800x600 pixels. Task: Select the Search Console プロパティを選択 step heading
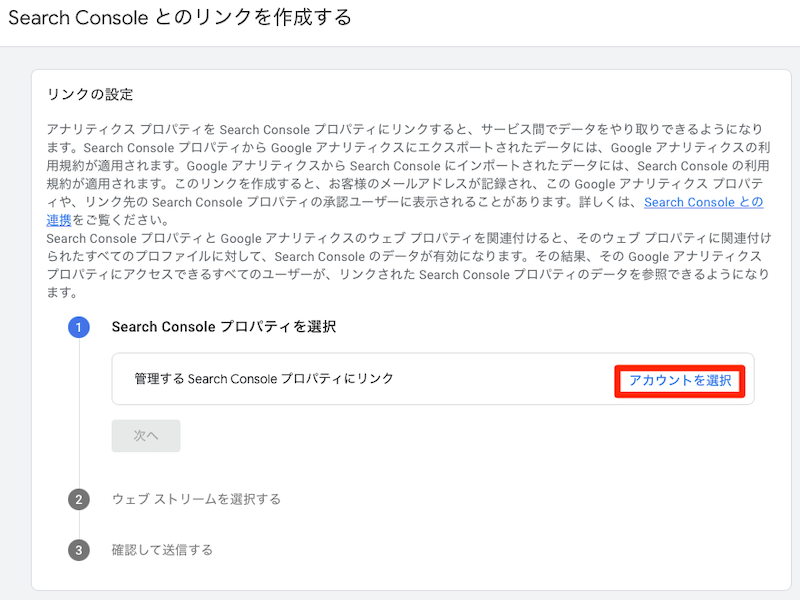coord(223,327)
